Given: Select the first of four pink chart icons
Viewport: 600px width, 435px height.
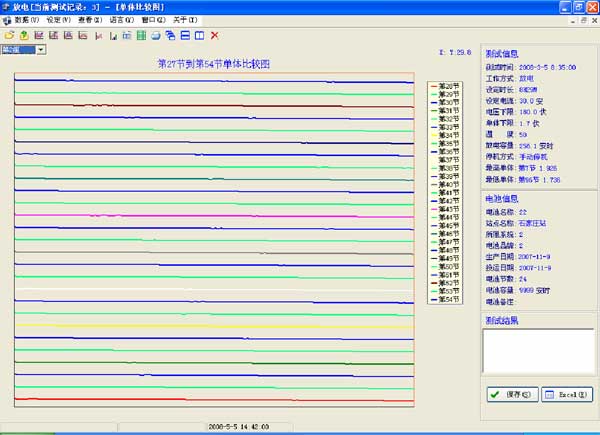Looking at the screenshot, I should point(39,36).
